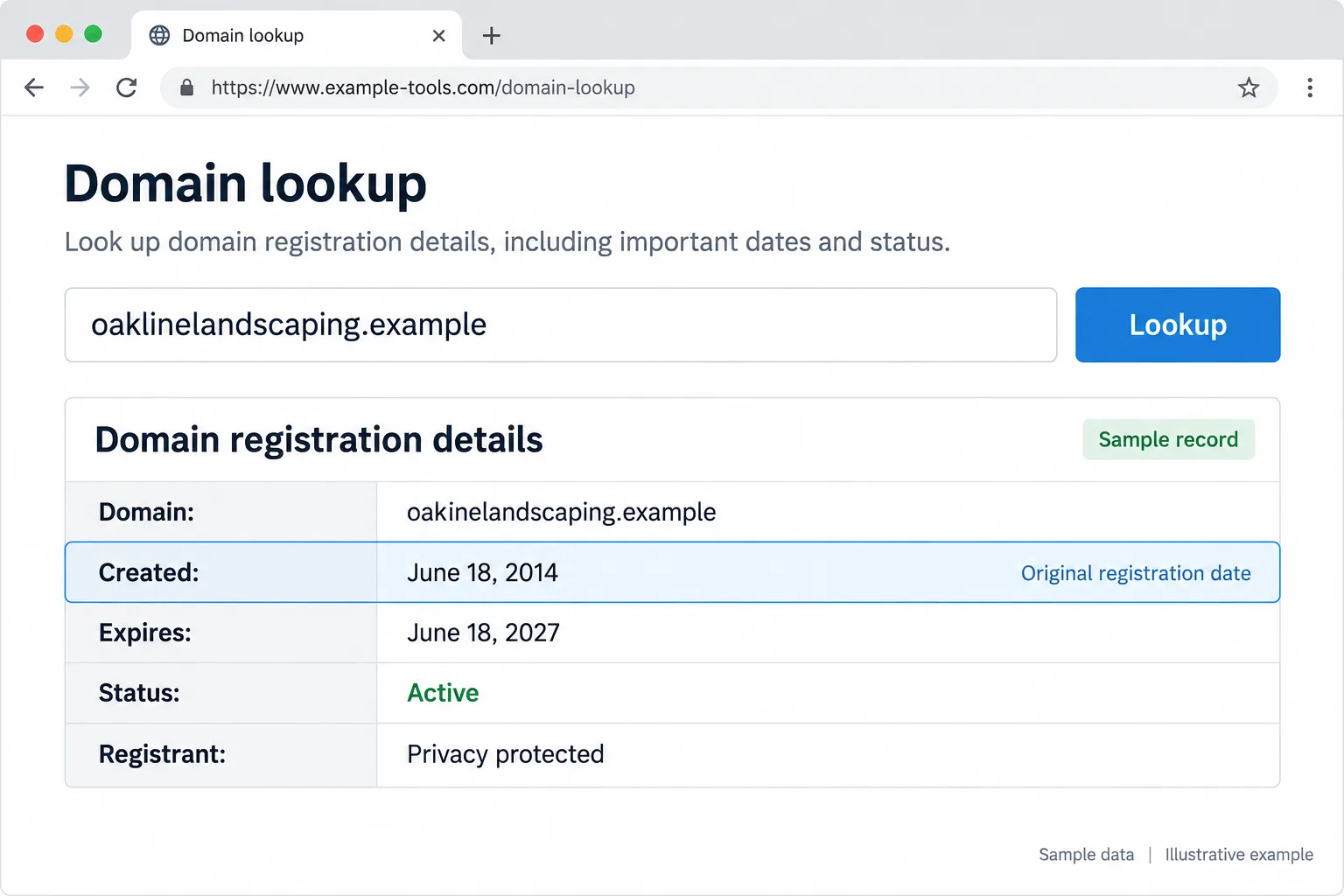Select the Expires date June 18, 2027
This screenshot has width=1344, height=896.
tap(483, 633)
